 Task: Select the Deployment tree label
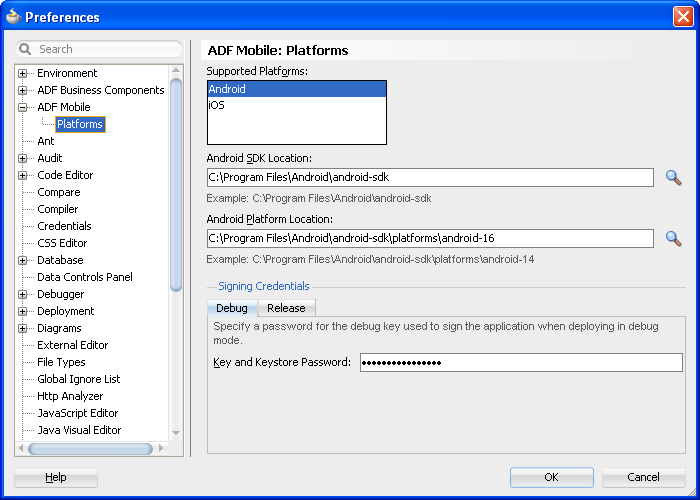tap(66, 311)
